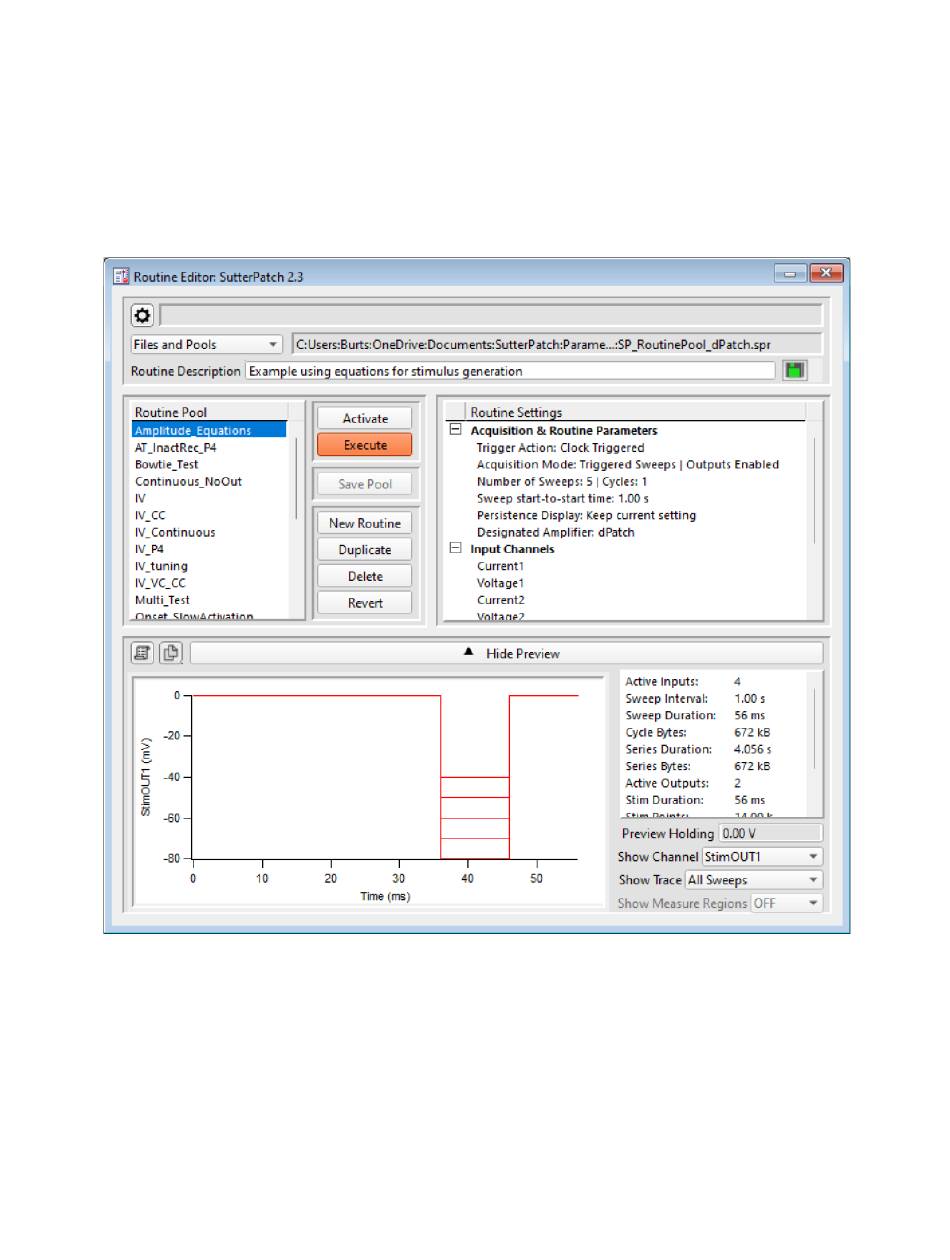Select Current2 input channel

point(500,600)
